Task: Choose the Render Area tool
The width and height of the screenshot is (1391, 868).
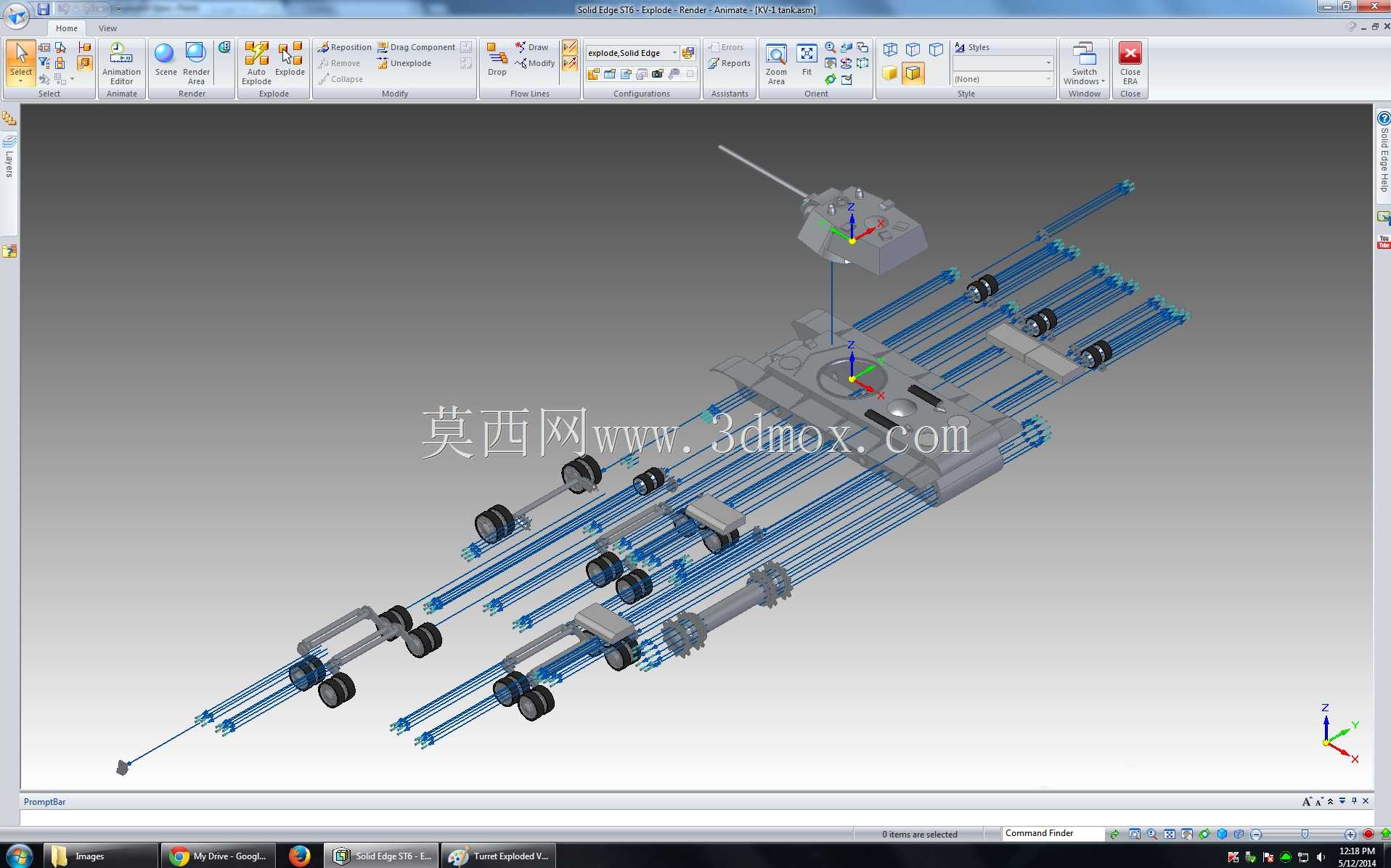Action: [196, 63]
